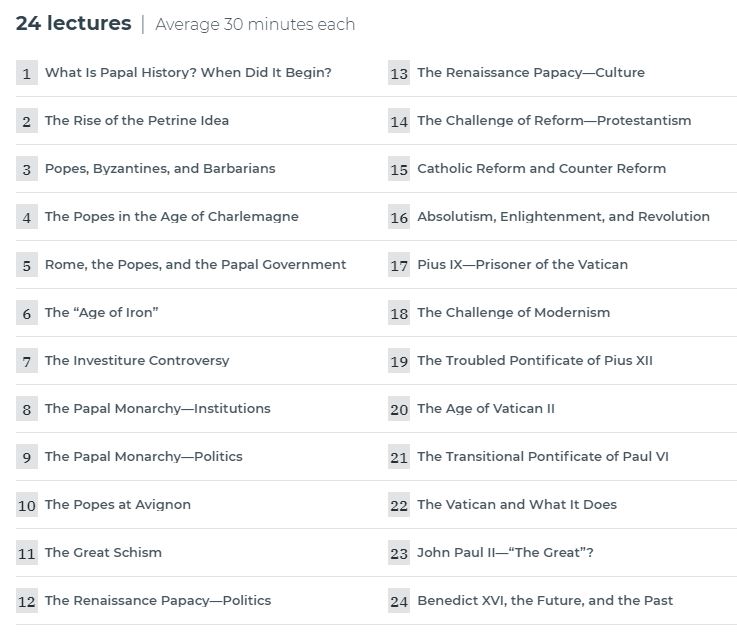The height and width of the screenshot is (632, 737).
Task: Open 'The Renaissance Papacy—Culture' lecture
Action: coord(531,73)
